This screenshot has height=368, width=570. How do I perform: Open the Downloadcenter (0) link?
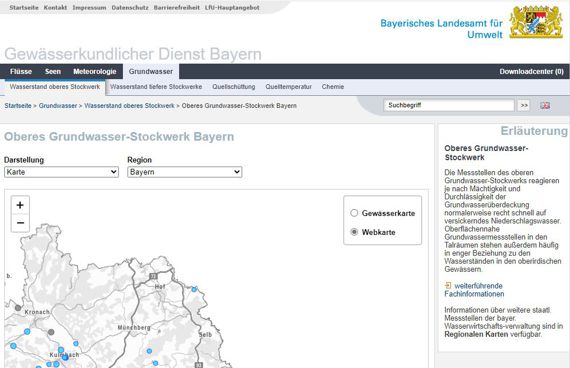[531, 72]
